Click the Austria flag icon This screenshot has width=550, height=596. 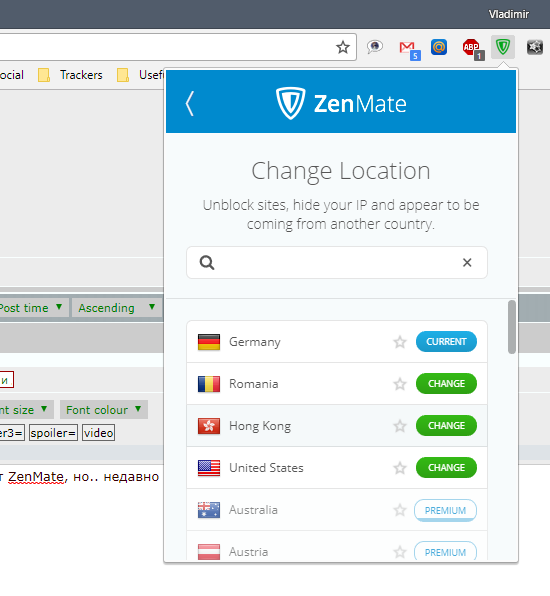click(x=209, y=552)
